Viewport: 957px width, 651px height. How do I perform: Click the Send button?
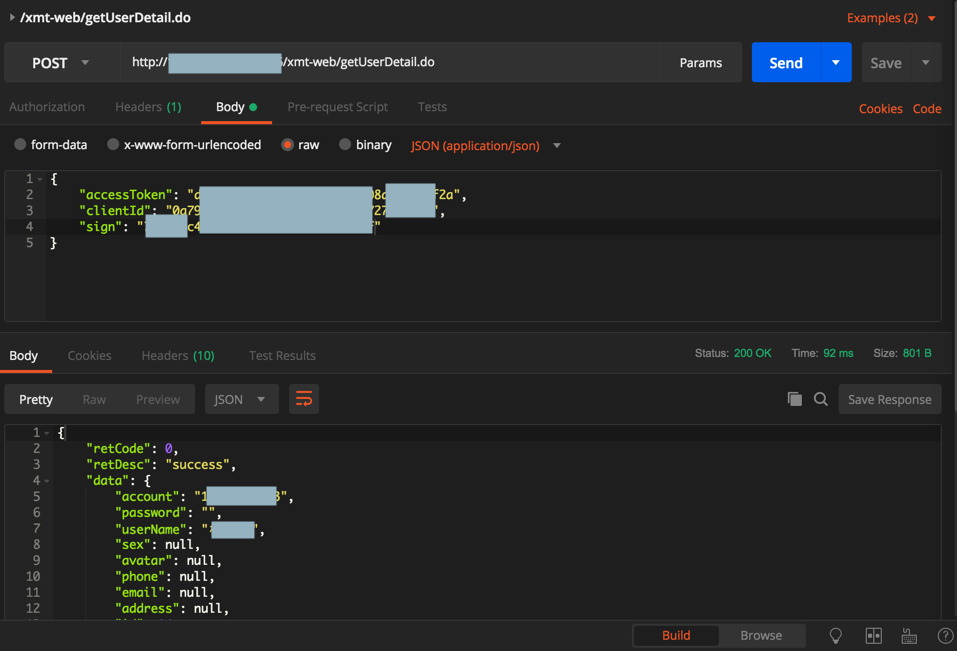(x=785, y=62)
